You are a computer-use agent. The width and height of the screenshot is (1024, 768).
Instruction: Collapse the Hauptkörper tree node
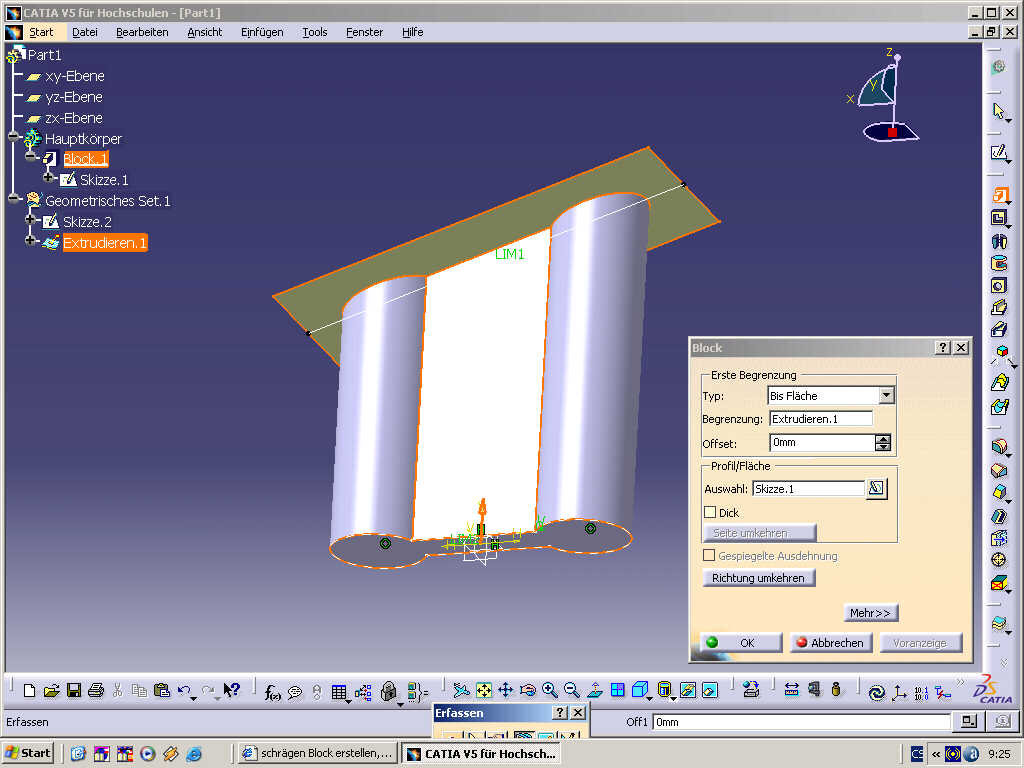tap(14, 137)
